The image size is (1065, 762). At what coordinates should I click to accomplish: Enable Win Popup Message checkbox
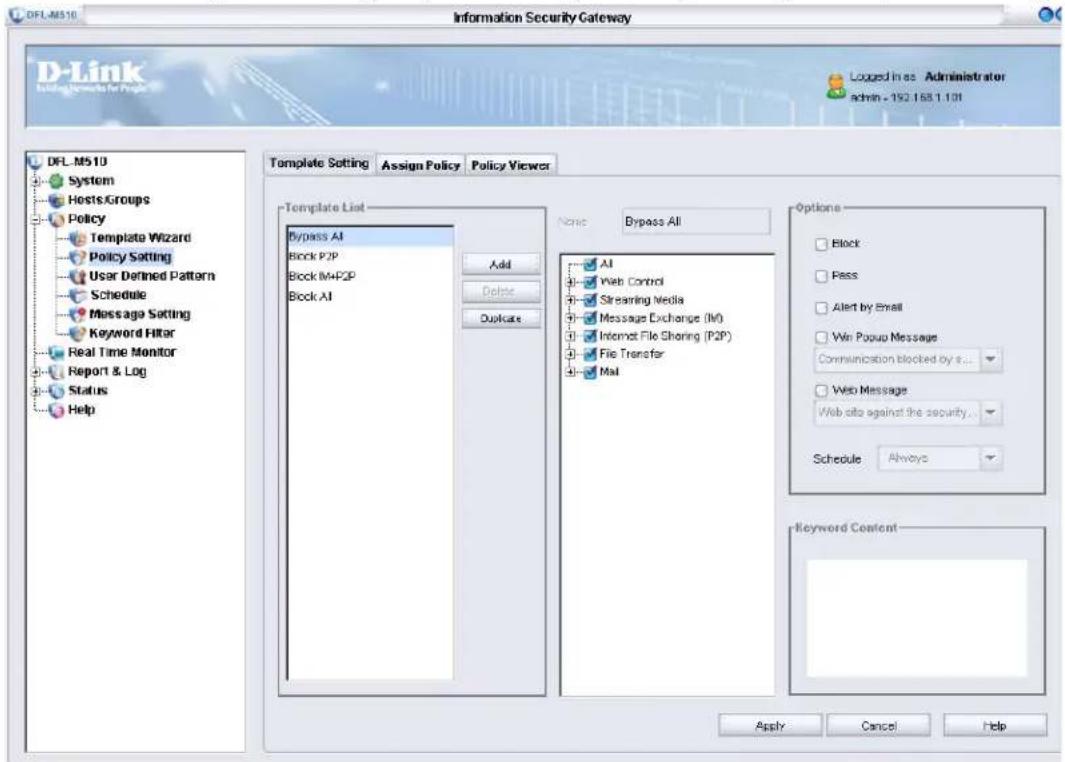point(821,338)
